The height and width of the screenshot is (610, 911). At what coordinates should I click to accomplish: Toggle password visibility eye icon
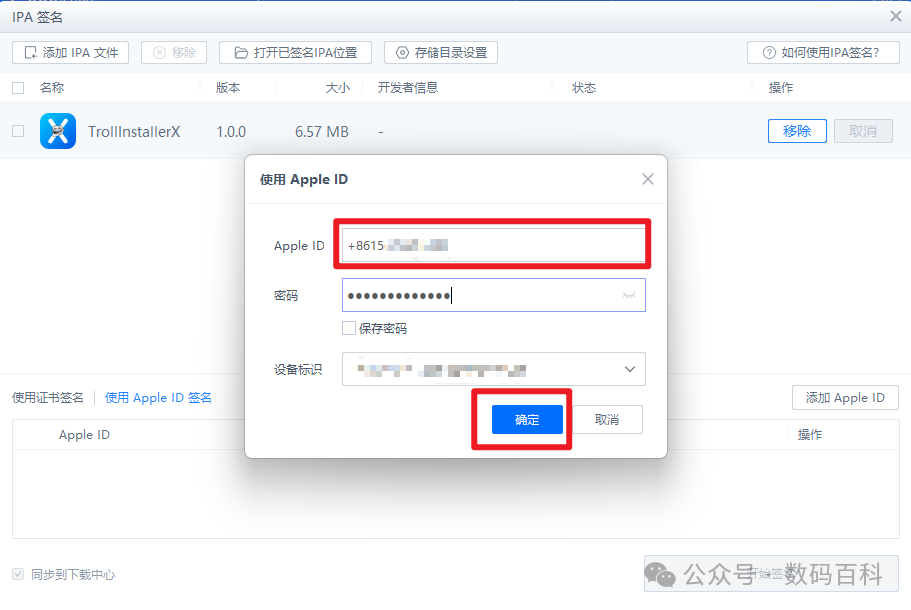629,295
